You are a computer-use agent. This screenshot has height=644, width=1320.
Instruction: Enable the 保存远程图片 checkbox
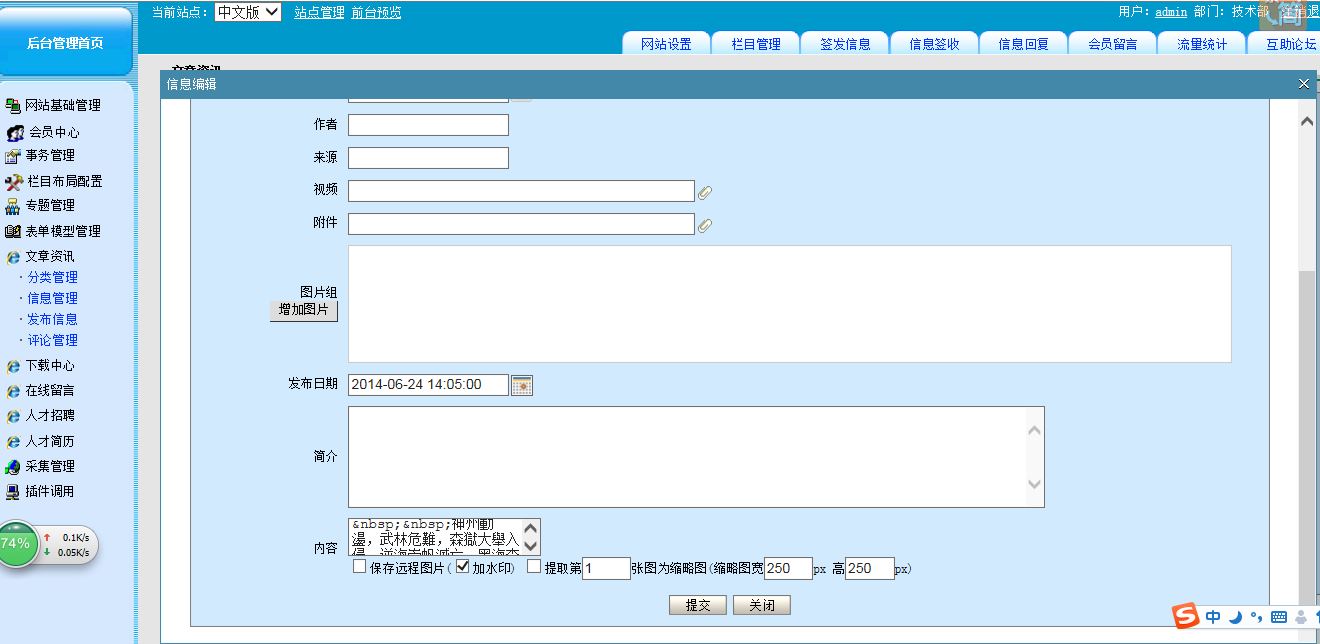(360, 567)
